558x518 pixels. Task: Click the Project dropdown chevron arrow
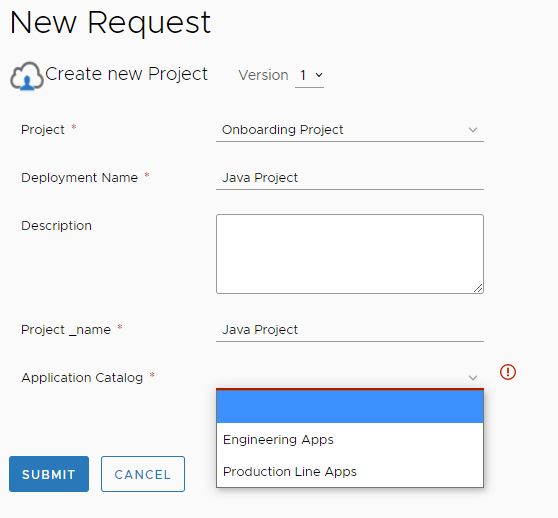click(473, 130)
